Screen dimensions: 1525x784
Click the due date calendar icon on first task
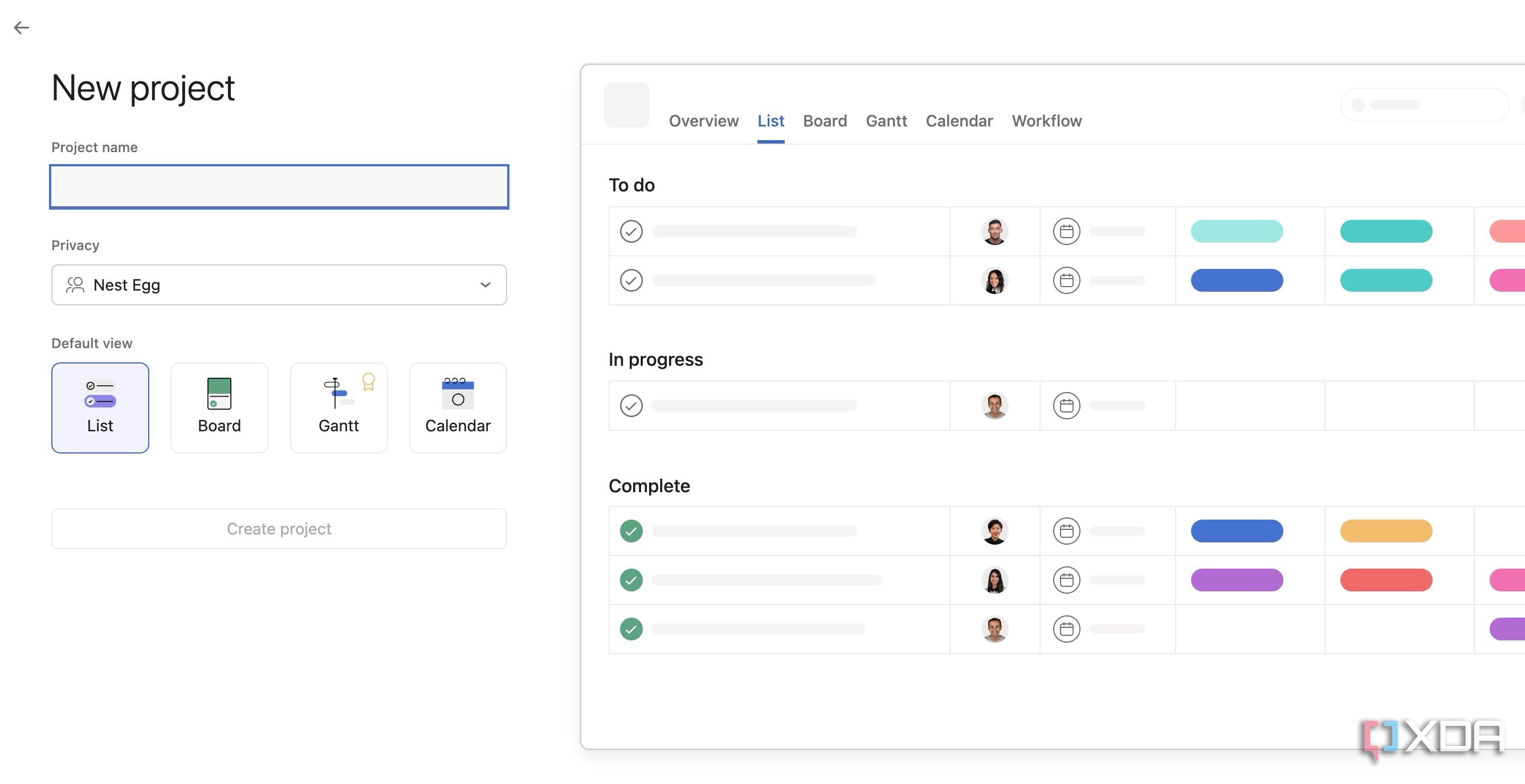tap(1066, 231)
